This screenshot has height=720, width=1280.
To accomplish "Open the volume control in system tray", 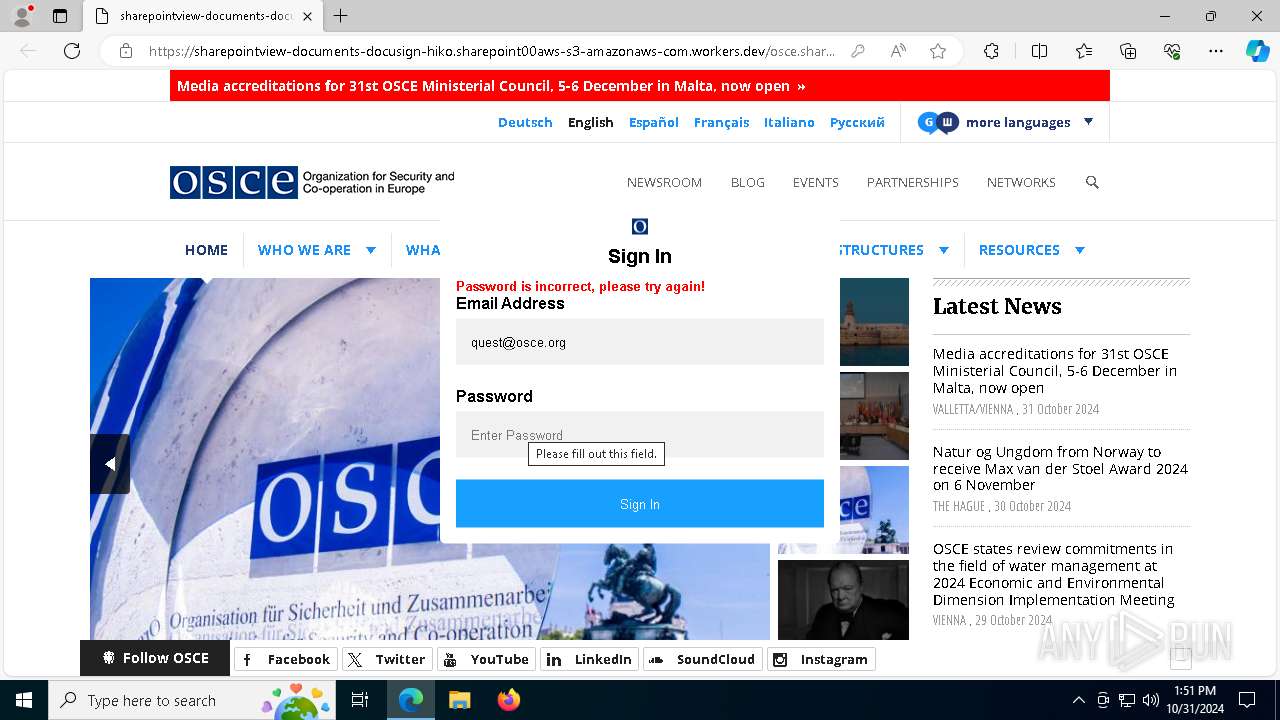I will [x=1151, y=700].
